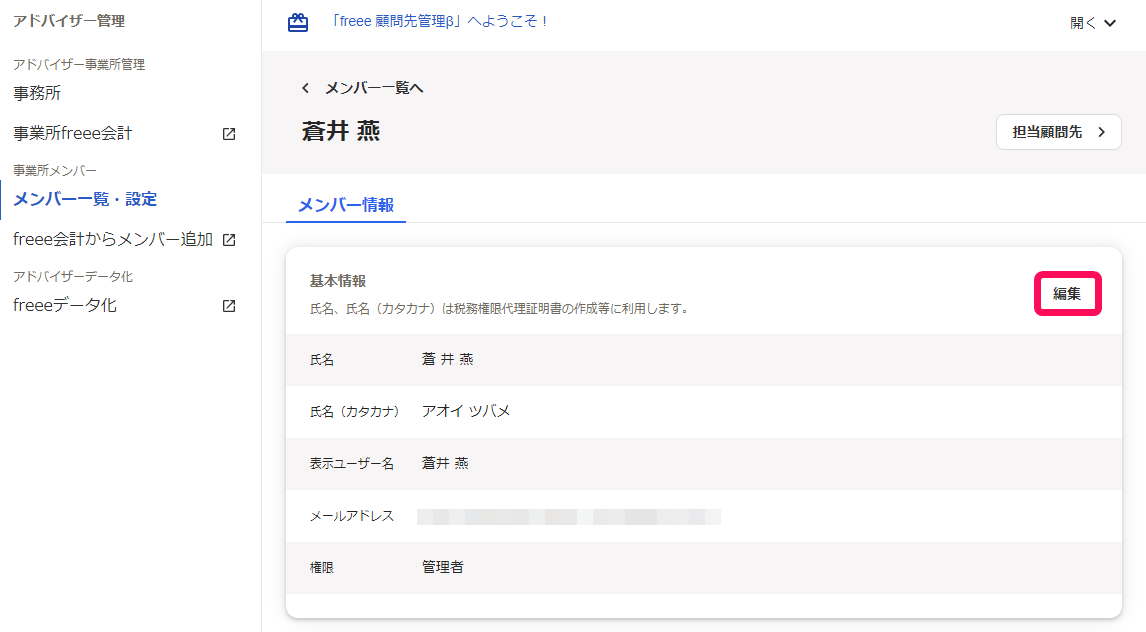Select the 氏名 value 蒼 井 燕
Screen dimensions: 1146x632
pos(447,359)
